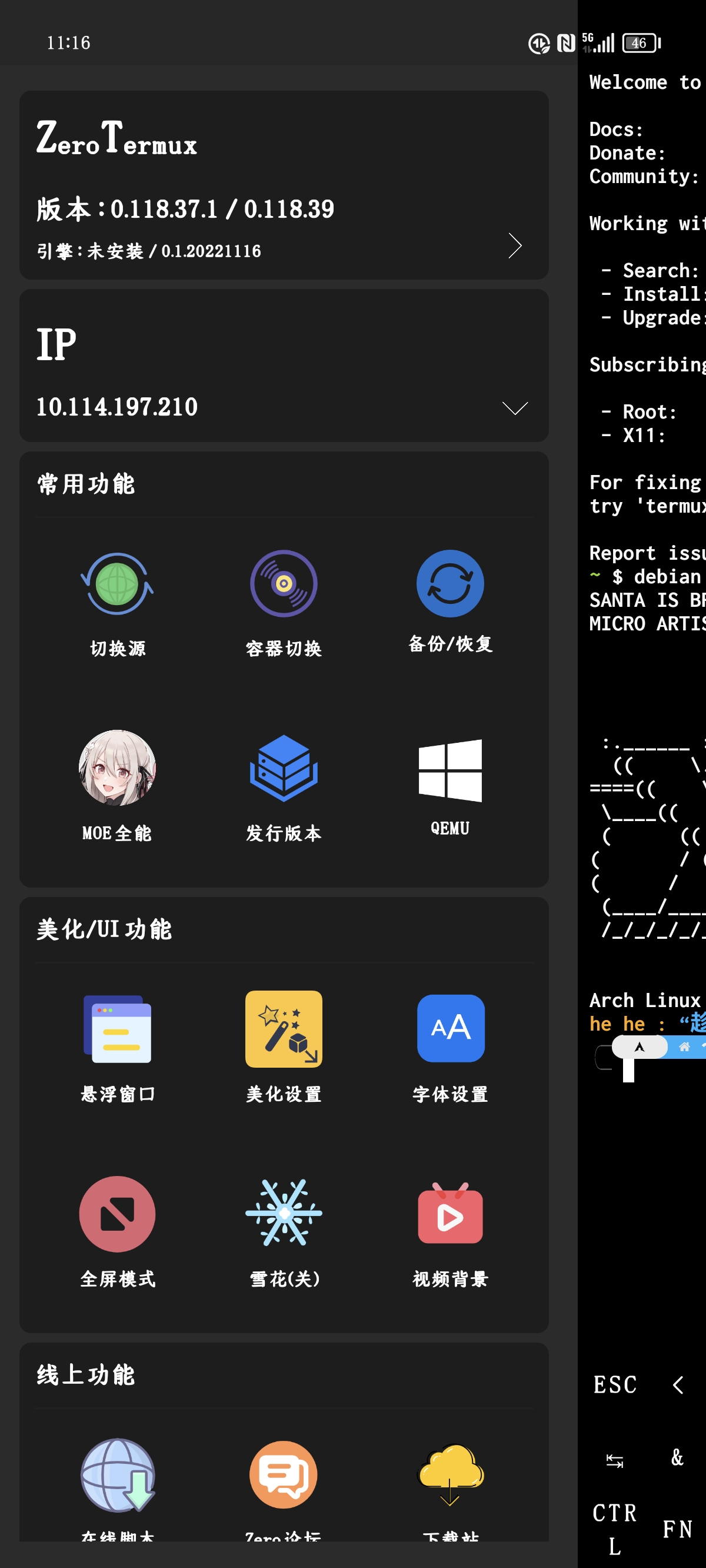Screen dimensions: 706x1568
Task: Expand the IP address dropdown chevron
Action: (515, 408)
